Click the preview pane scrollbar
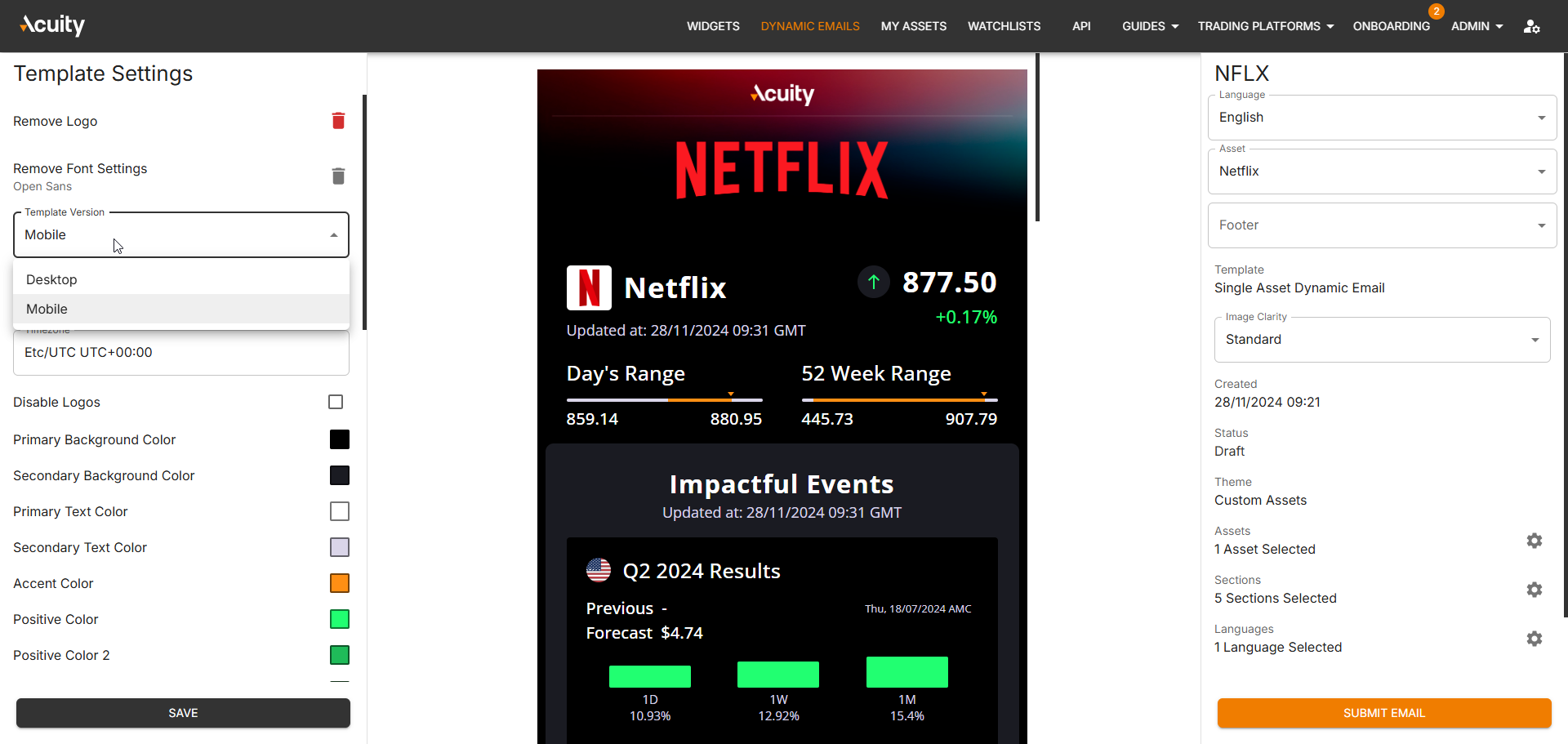The height and width of the screenshot is (744, 1568). (1037, 137)
